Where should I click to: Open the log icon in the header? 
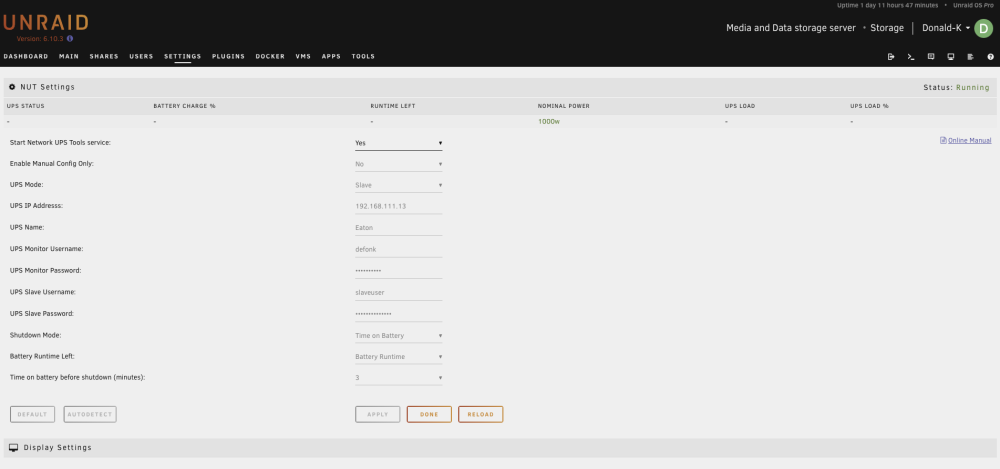coord(971,57)
